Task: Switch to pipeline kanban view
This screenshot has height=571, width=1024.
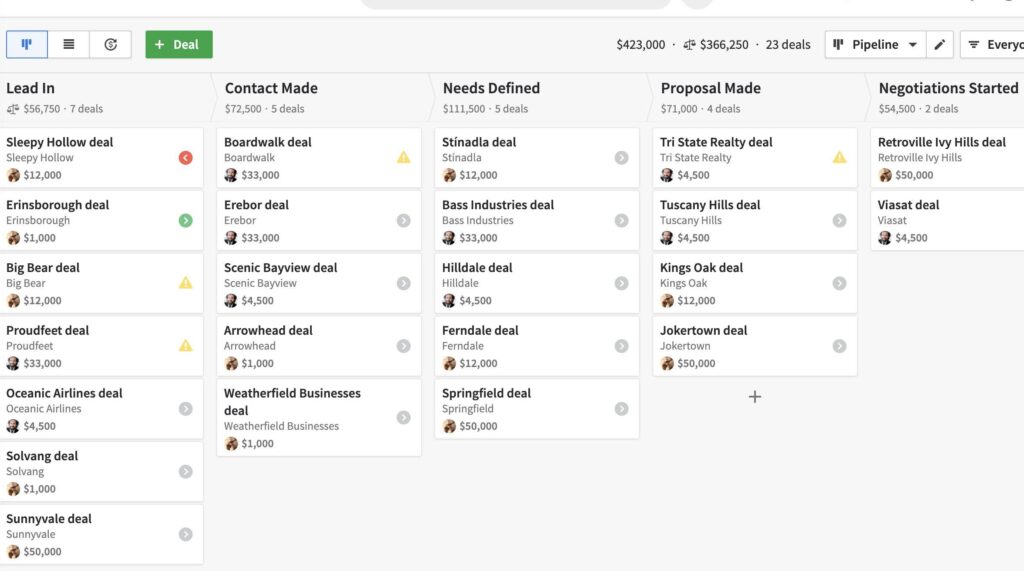Action: [x=27, y=44]
